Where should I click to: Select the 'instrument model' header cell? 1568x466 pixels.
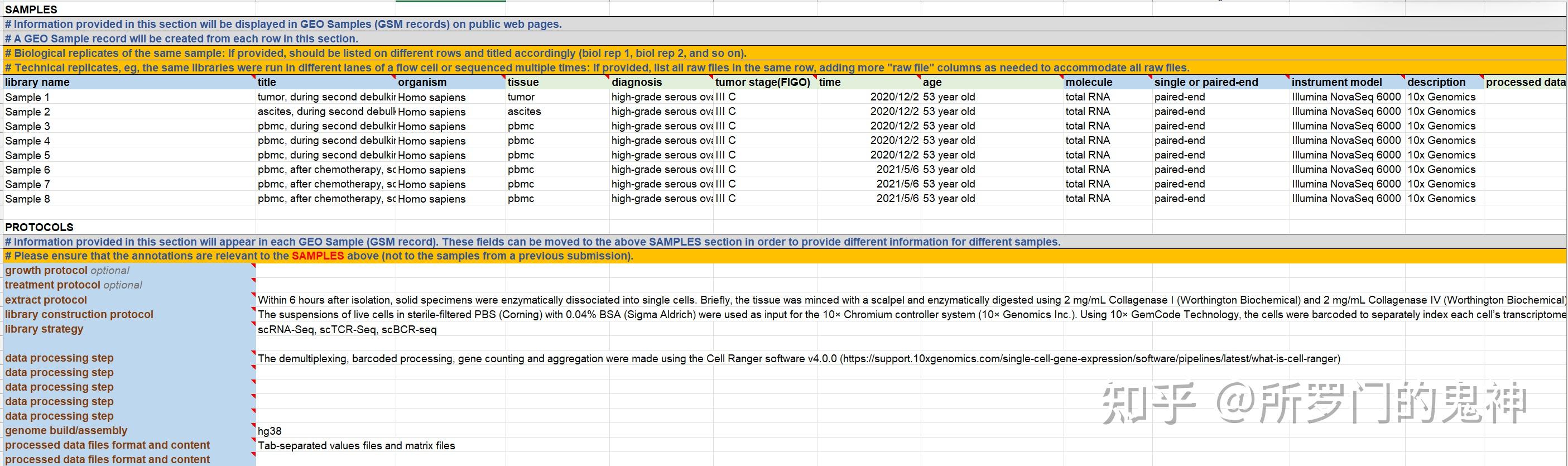[1336, 82]
